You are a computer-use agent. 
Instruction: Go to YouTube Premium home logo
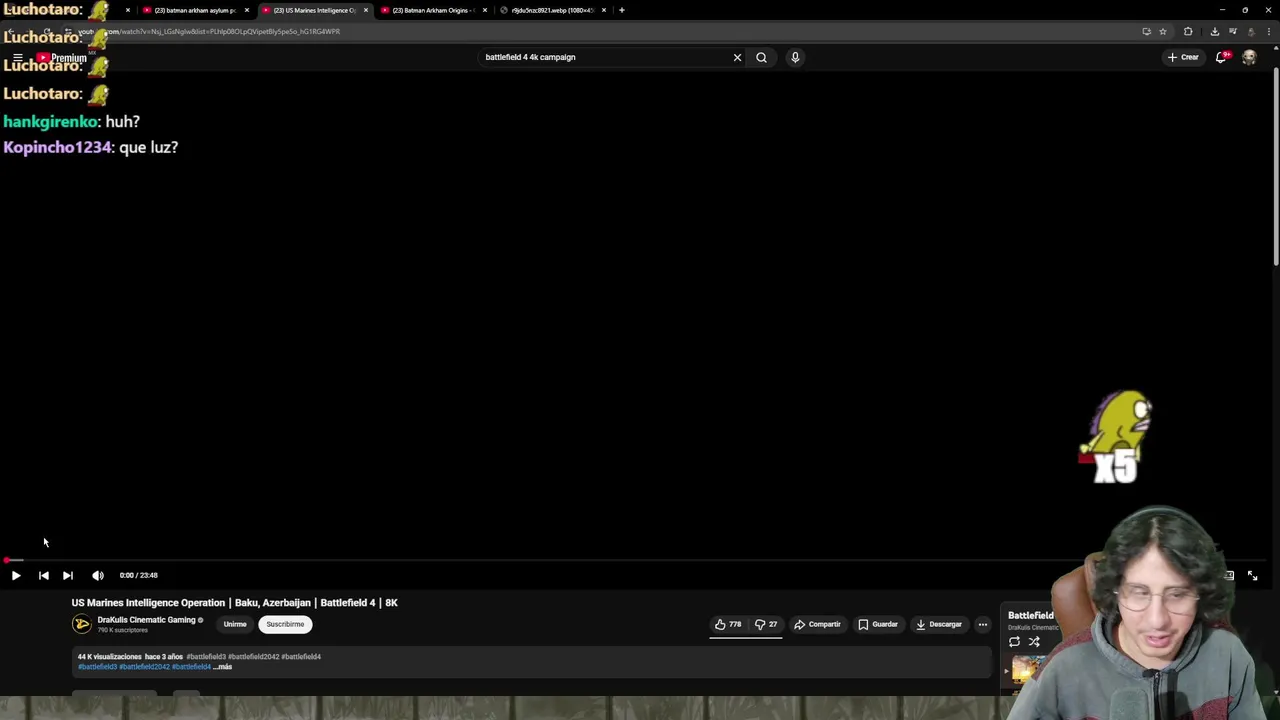click(62, 58)
